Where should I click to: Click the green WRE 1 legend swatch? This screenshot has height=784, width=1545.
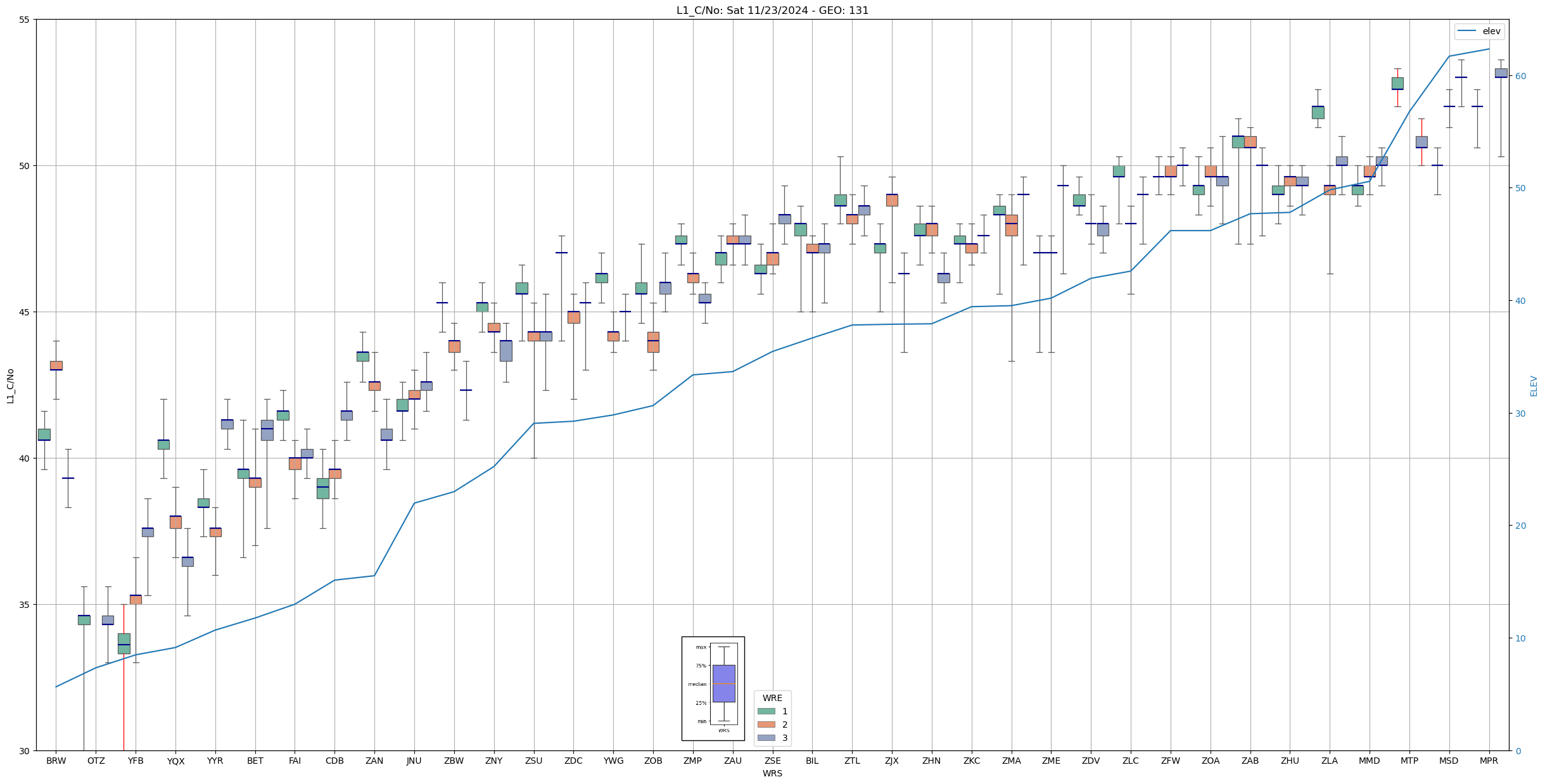click(x=766, y=711)
